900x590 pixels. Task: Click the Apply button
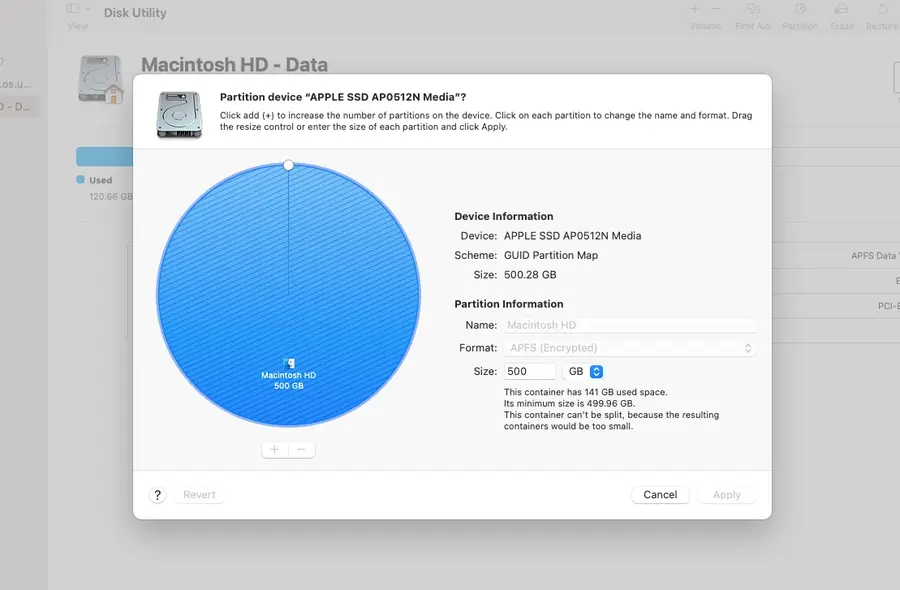click(727, 495)
